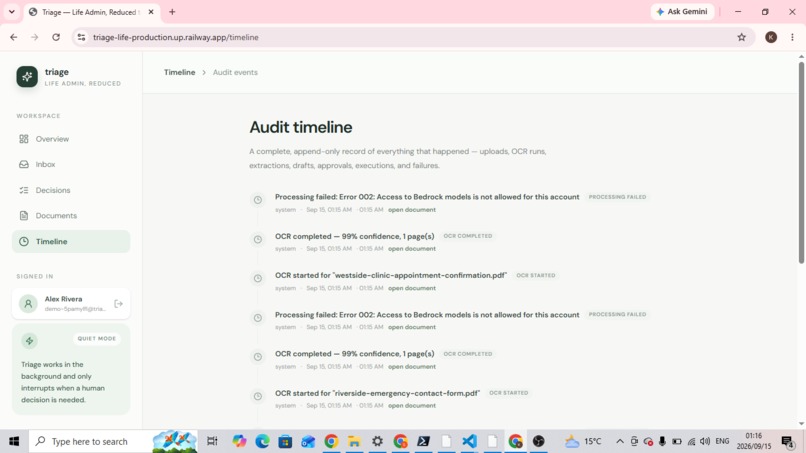Open Chrome three-dot menu
Viewport: 806px width, 453px height.
pos(792,37)
